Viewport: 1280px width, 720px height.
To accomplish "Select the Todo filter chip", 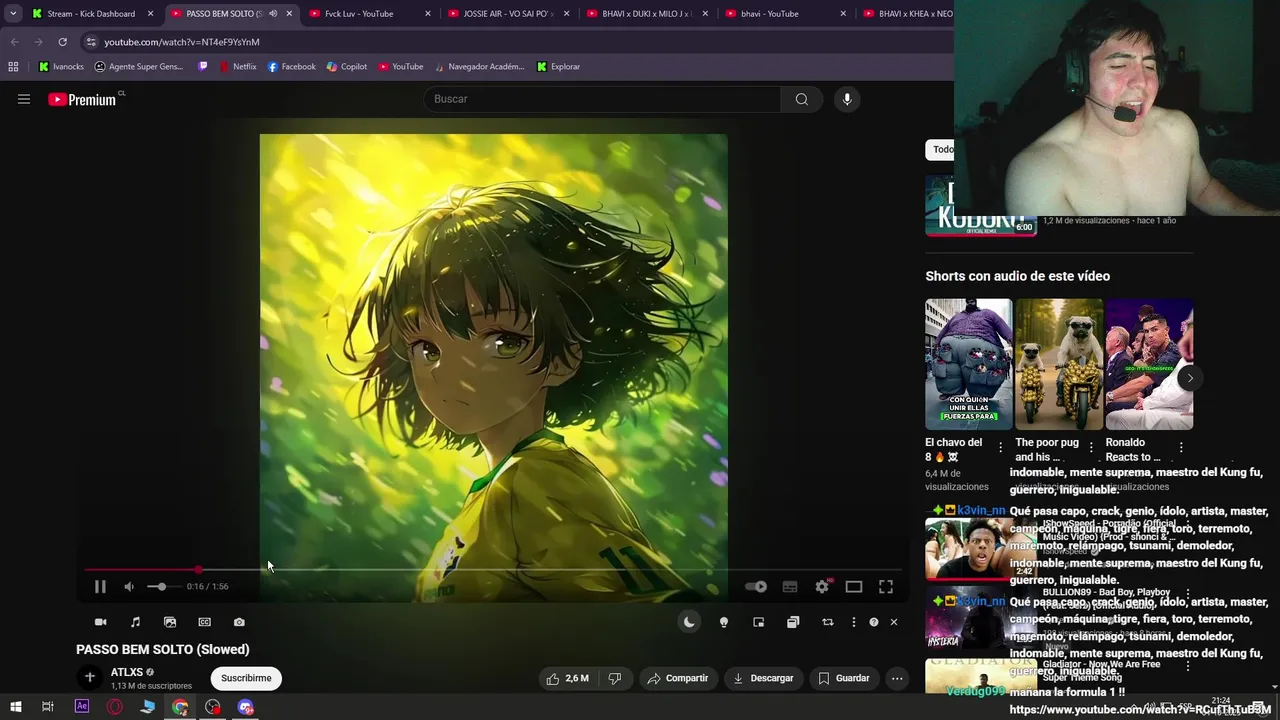I will (940, 149).
